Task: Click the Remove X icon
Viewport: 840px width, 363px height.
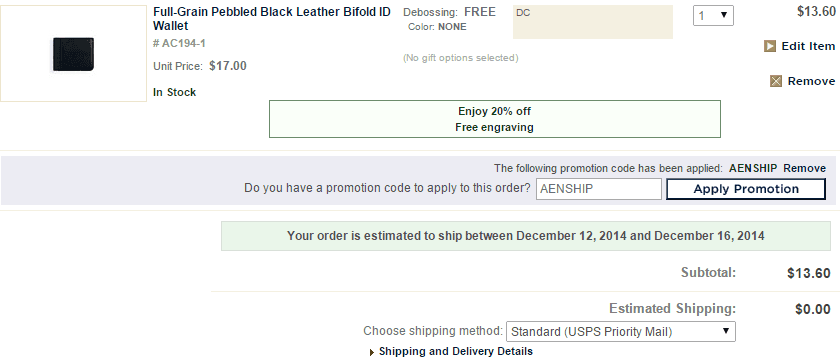Action: pyautogui.click(x=775, y=81)
